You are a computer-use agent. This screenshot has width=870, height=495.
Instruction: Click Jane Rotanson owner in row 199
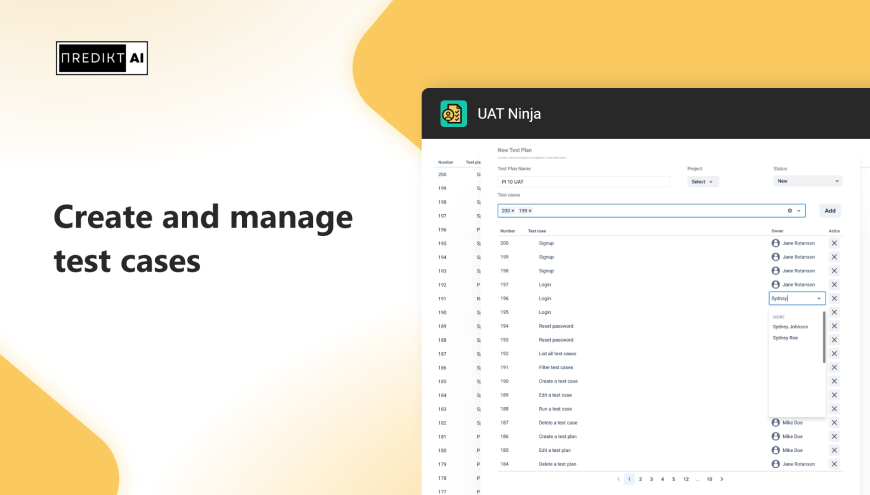[798, 257]
